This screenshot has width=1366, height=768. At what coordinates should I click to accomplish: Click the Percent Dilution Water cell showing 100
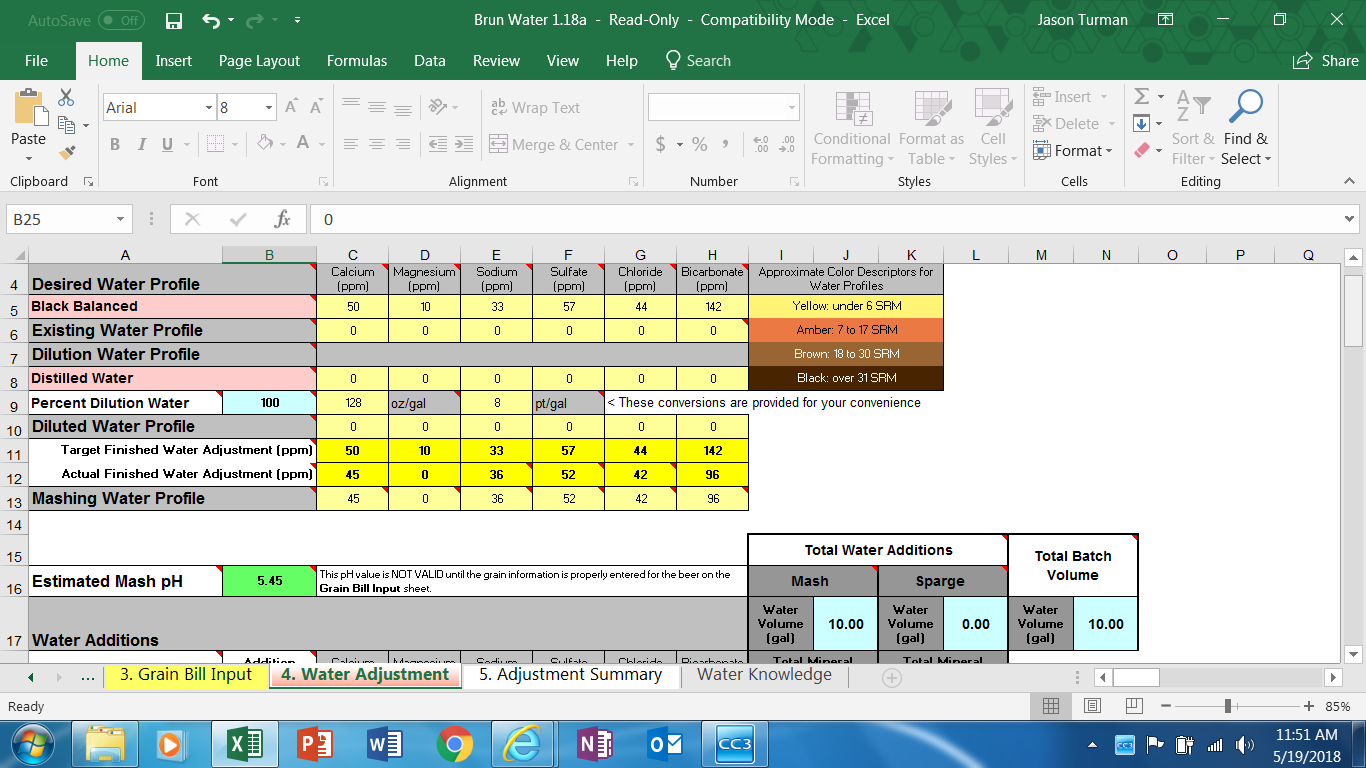click(269, 403)
